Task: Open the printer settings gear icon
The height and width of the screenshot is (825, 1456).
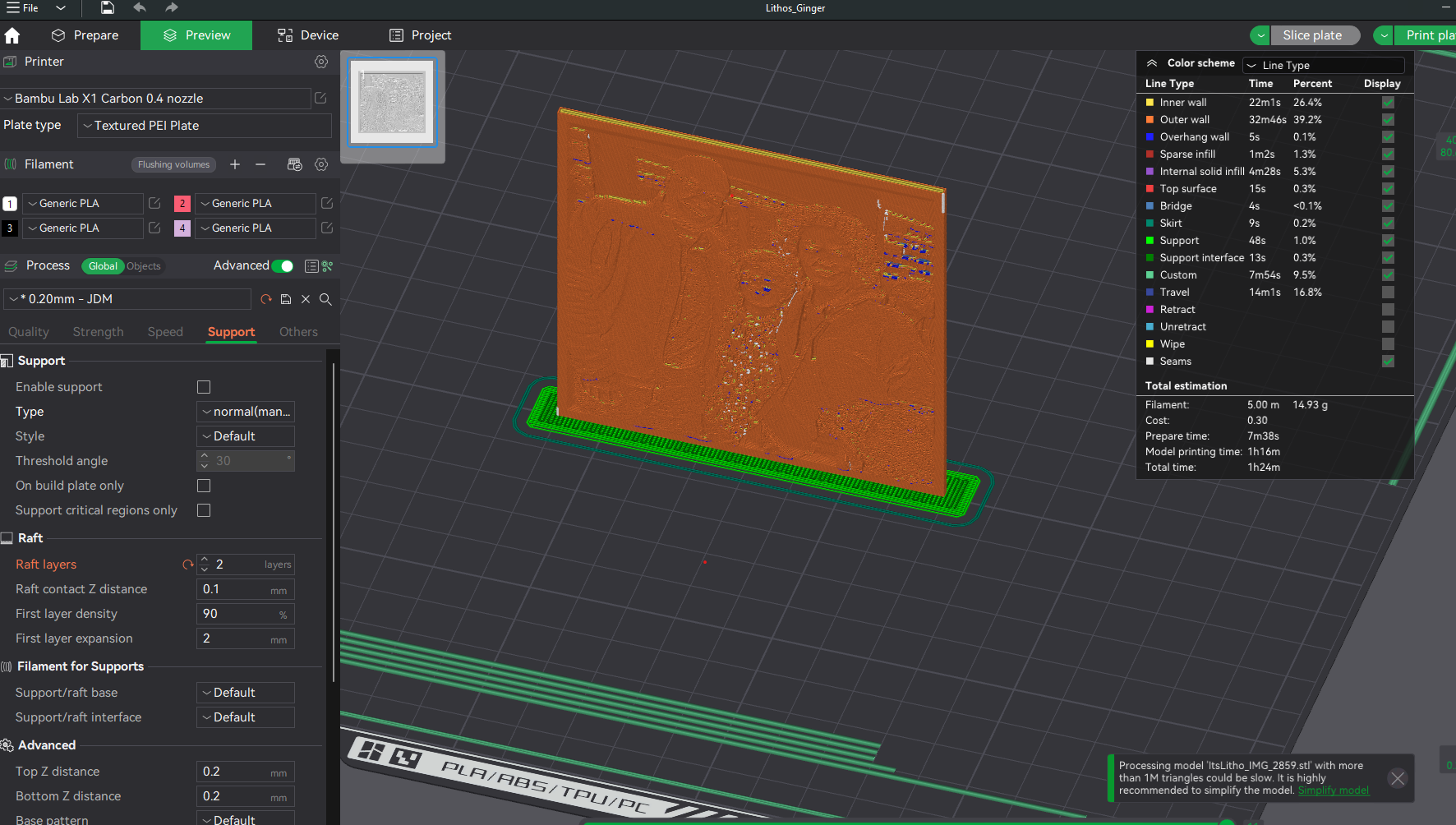Action: tap(320, 62)
